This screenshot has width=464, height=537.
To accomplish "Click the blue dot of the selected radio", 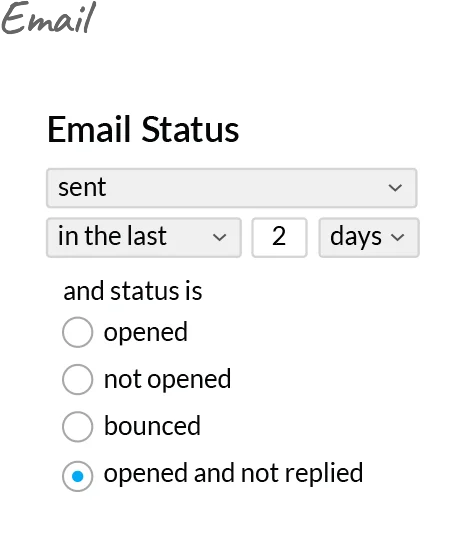I will point(78,476).
